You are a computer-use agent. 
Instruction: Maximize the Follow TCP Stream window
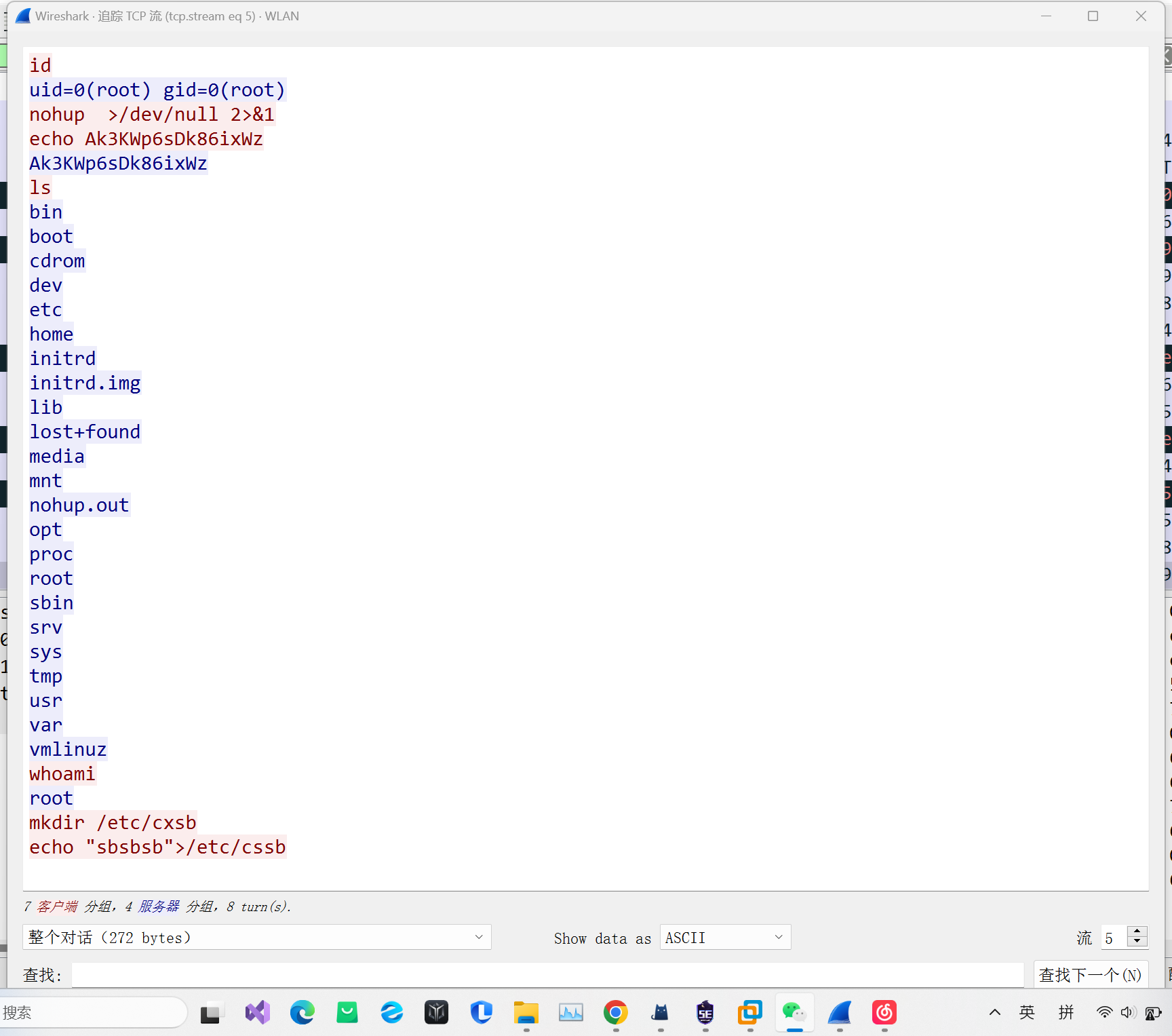pyautogui.click(x=1093, y=16)
